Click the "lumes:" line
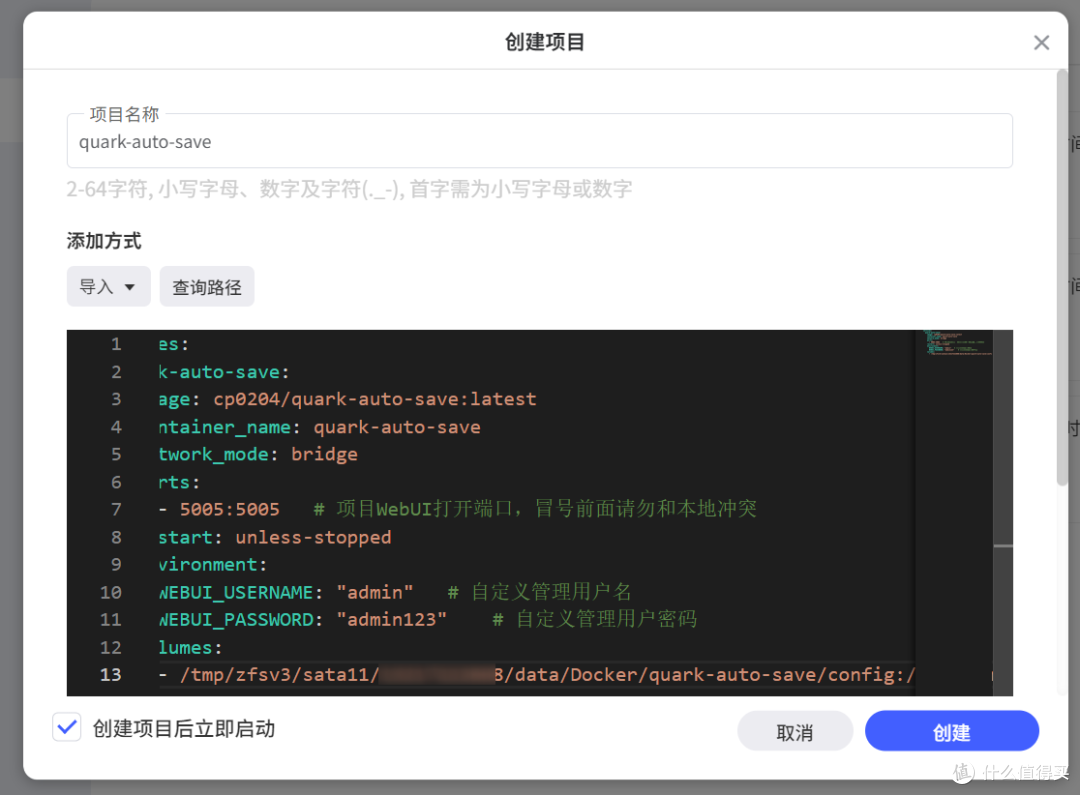 tap(190, 648)
